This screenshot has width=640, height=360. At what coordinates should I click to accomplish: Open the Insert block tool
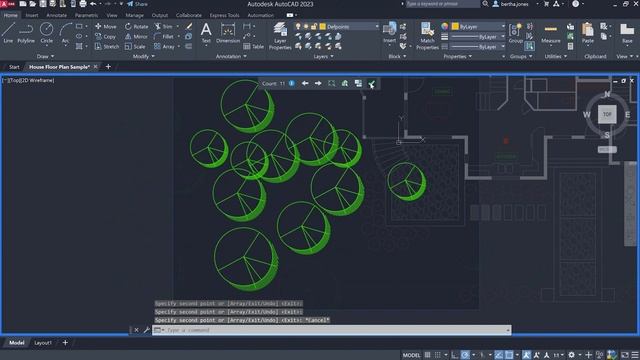tap(389, 33)
